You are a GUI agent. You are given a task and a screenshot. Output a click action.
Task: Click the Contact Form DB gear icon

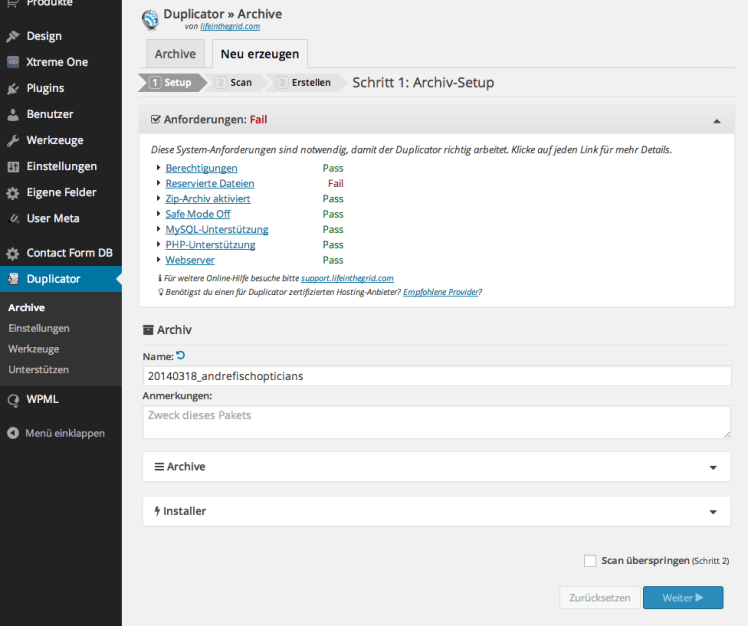[13, 253]
